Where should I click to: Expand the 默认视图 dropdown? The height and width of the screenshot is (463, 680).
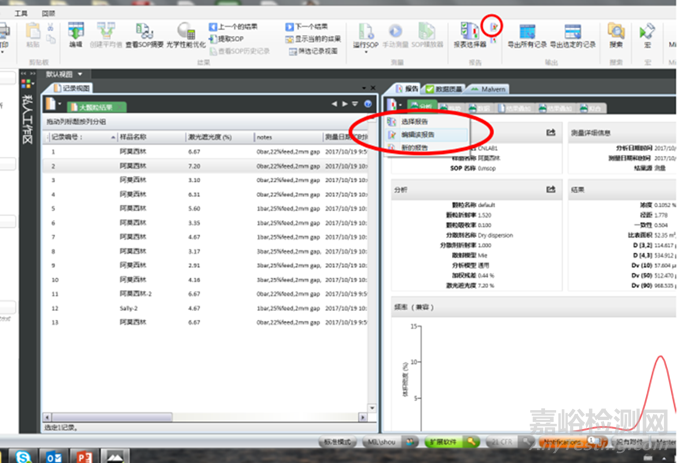tap(81, 73)
